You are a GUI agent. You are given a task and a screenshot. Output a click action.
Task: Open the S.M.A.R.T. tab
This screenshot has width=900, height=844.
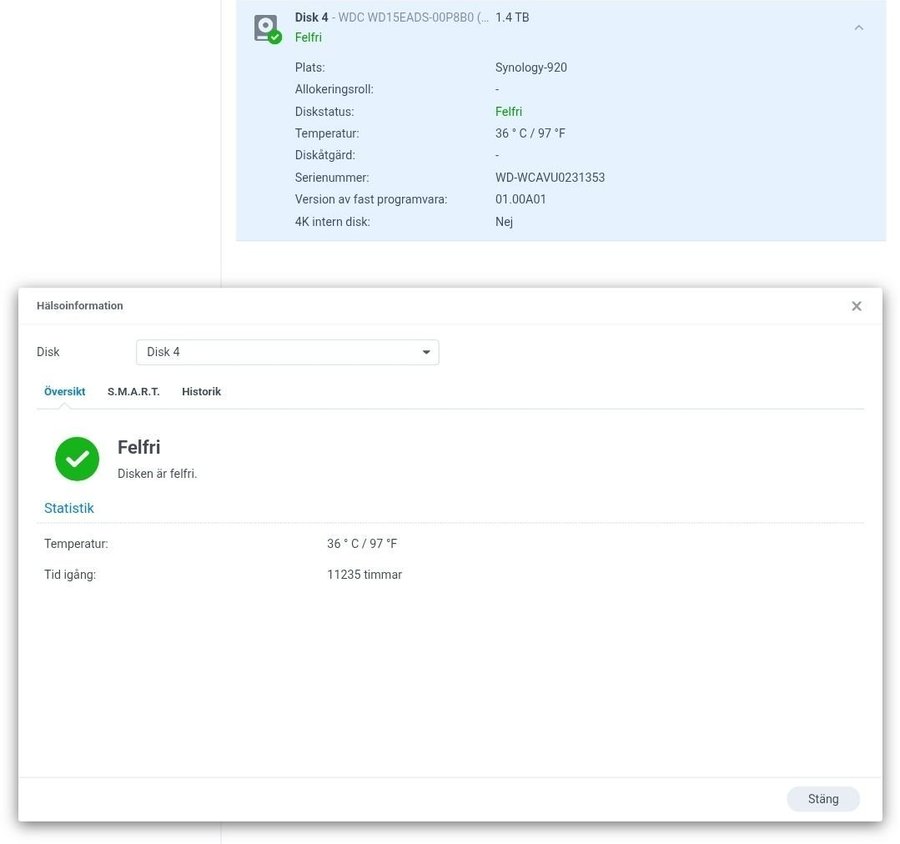click(133, 392)
